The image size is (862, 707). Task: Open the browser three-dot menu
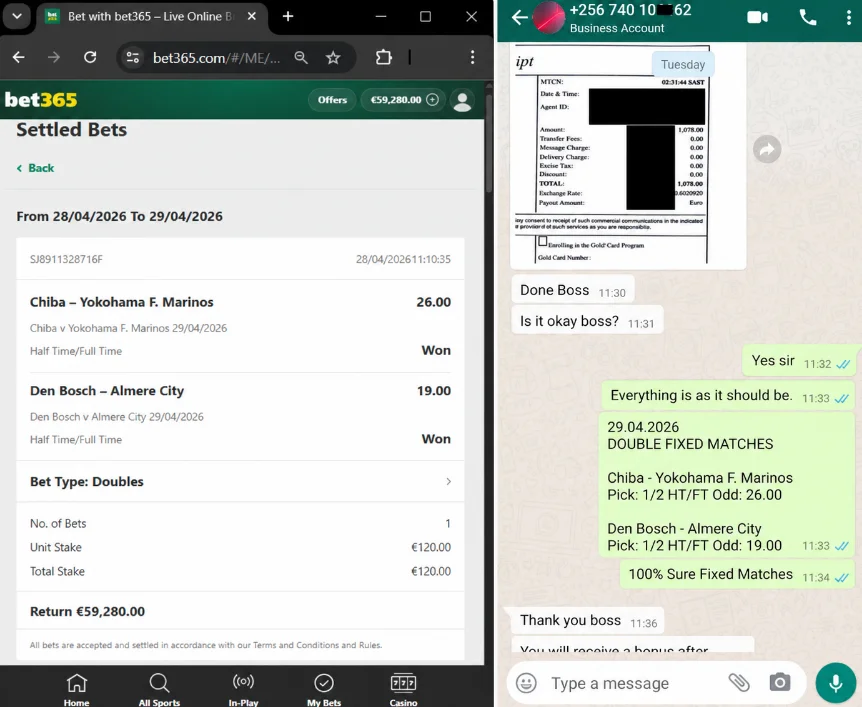point(472,57)
